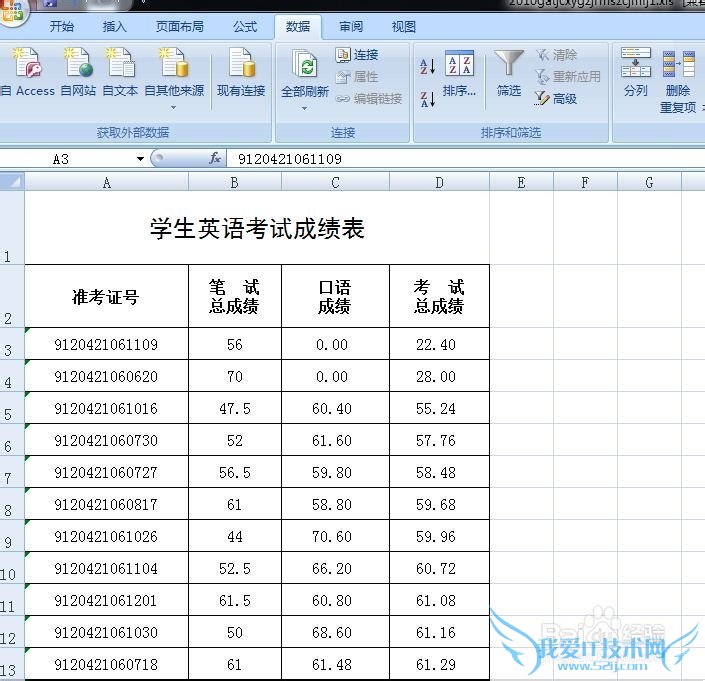This screenshot has width=705, height=681.
Task: Select the column B header
Action: (x=234, y=182)
